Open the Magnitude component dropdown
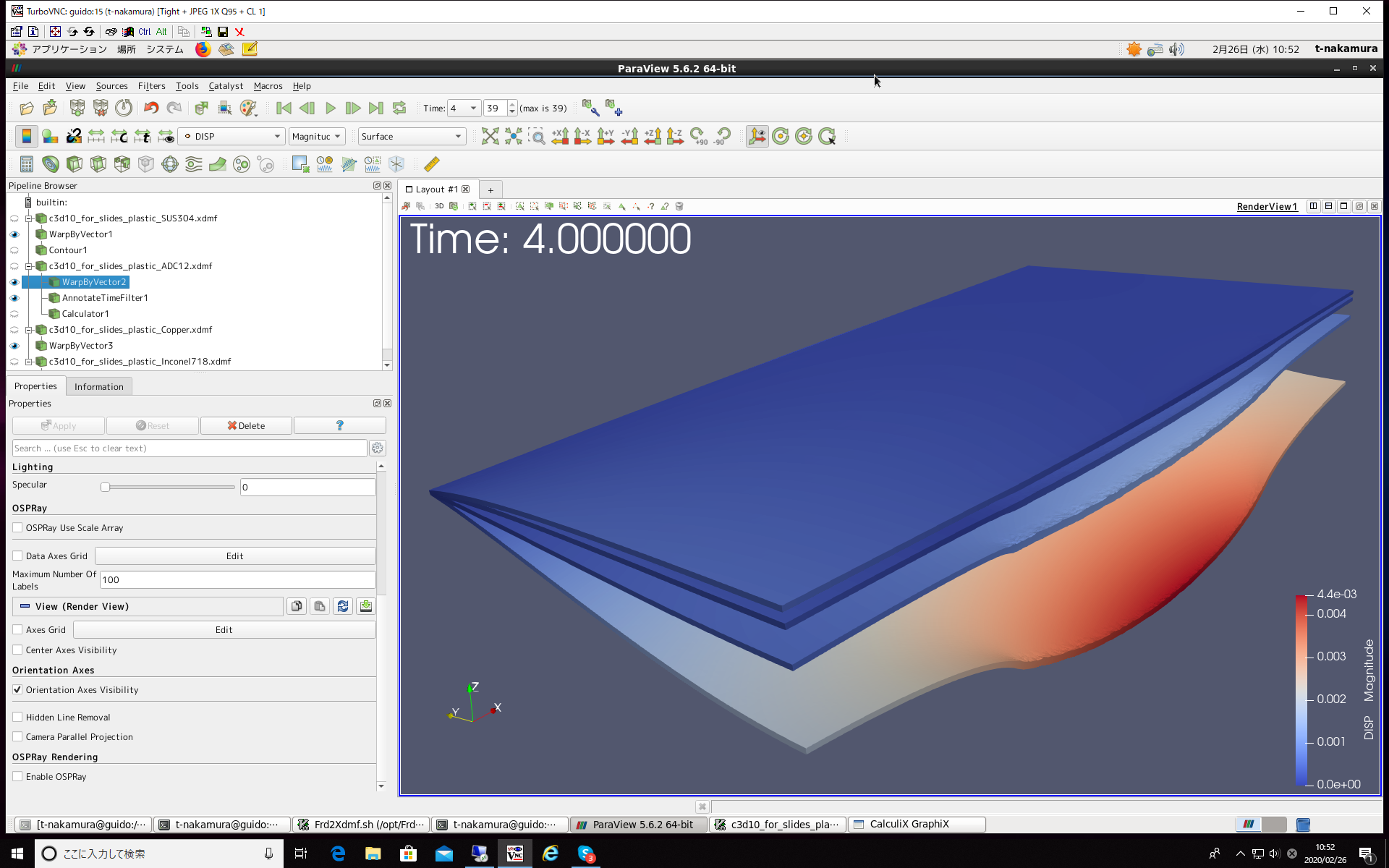 point(316,136)
